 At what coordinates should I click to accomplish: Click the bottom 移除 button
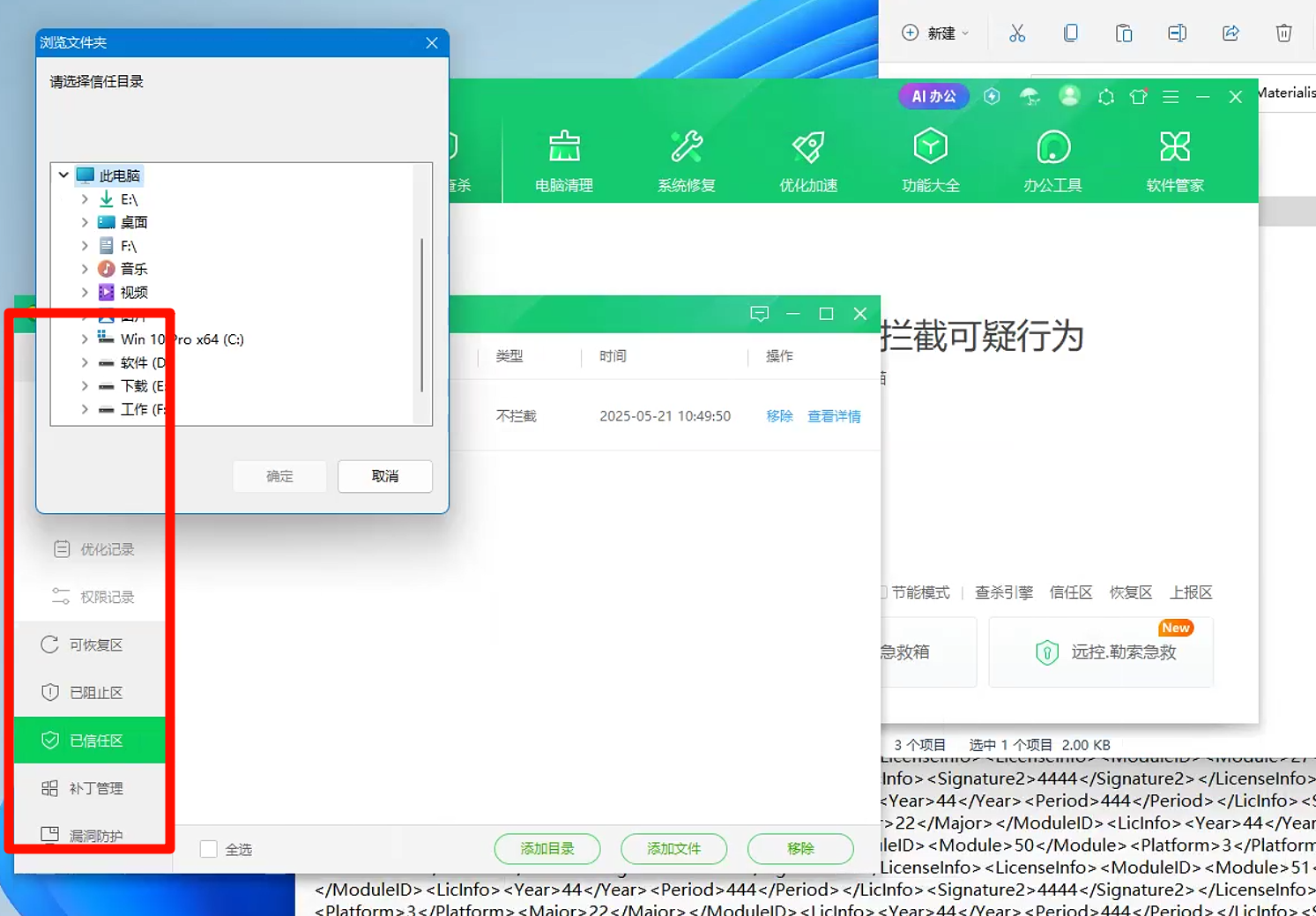coord(800,849)
